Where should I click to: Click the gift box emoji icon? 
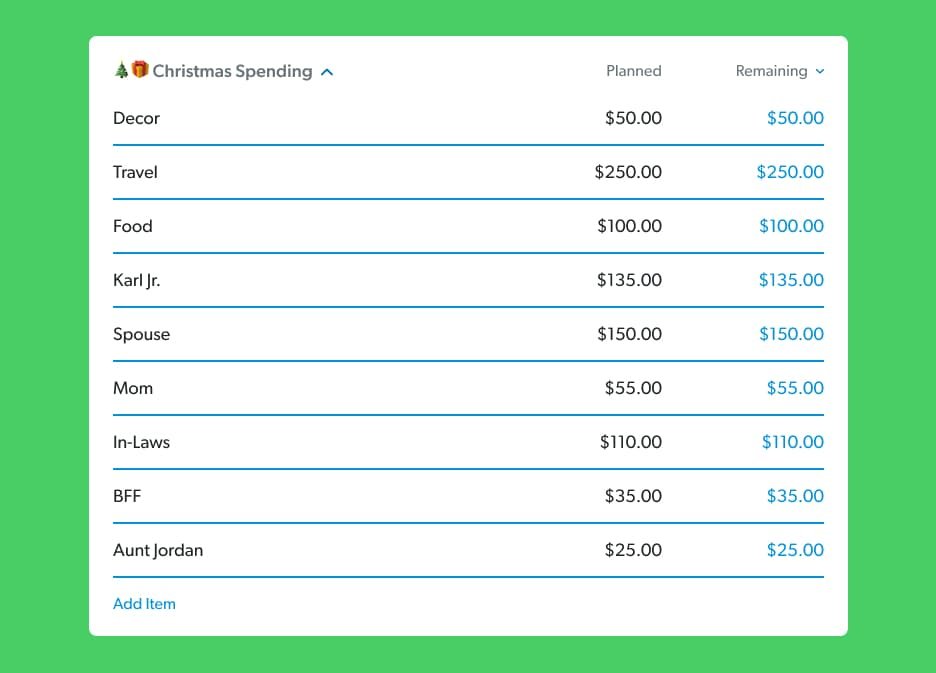click(x=139, y=70)
